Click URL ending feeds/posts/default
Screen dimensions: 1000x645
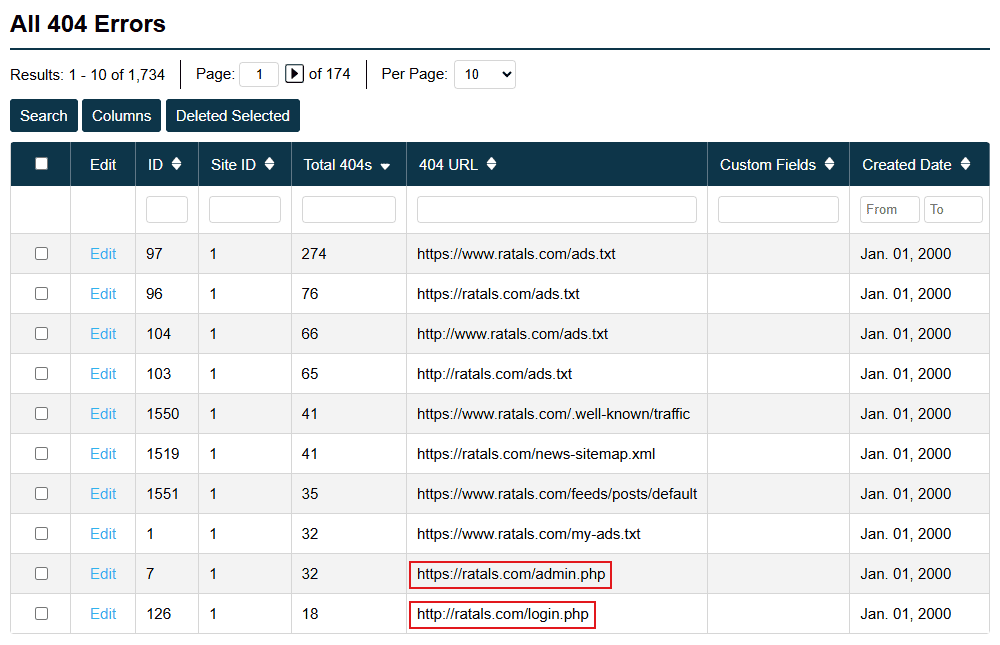tap(557, 494)
